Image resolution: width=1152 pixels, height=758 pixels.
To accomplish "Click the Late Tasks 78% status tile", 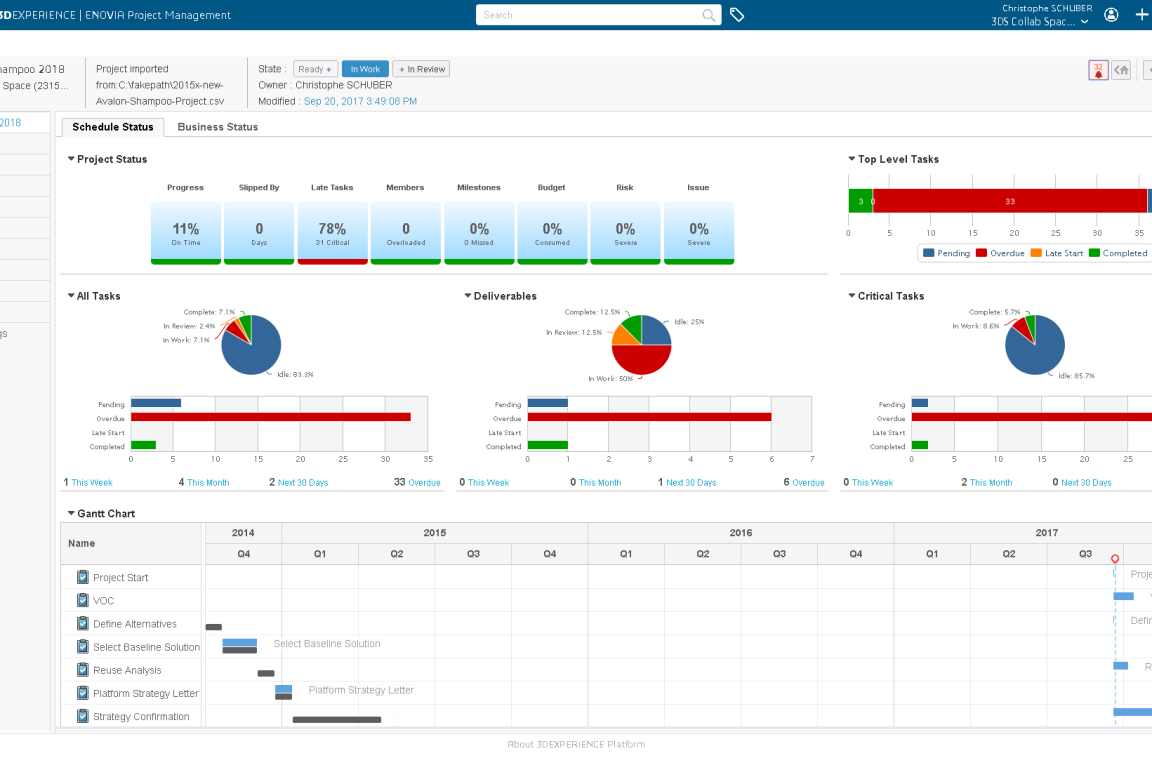I will (332, 233).
